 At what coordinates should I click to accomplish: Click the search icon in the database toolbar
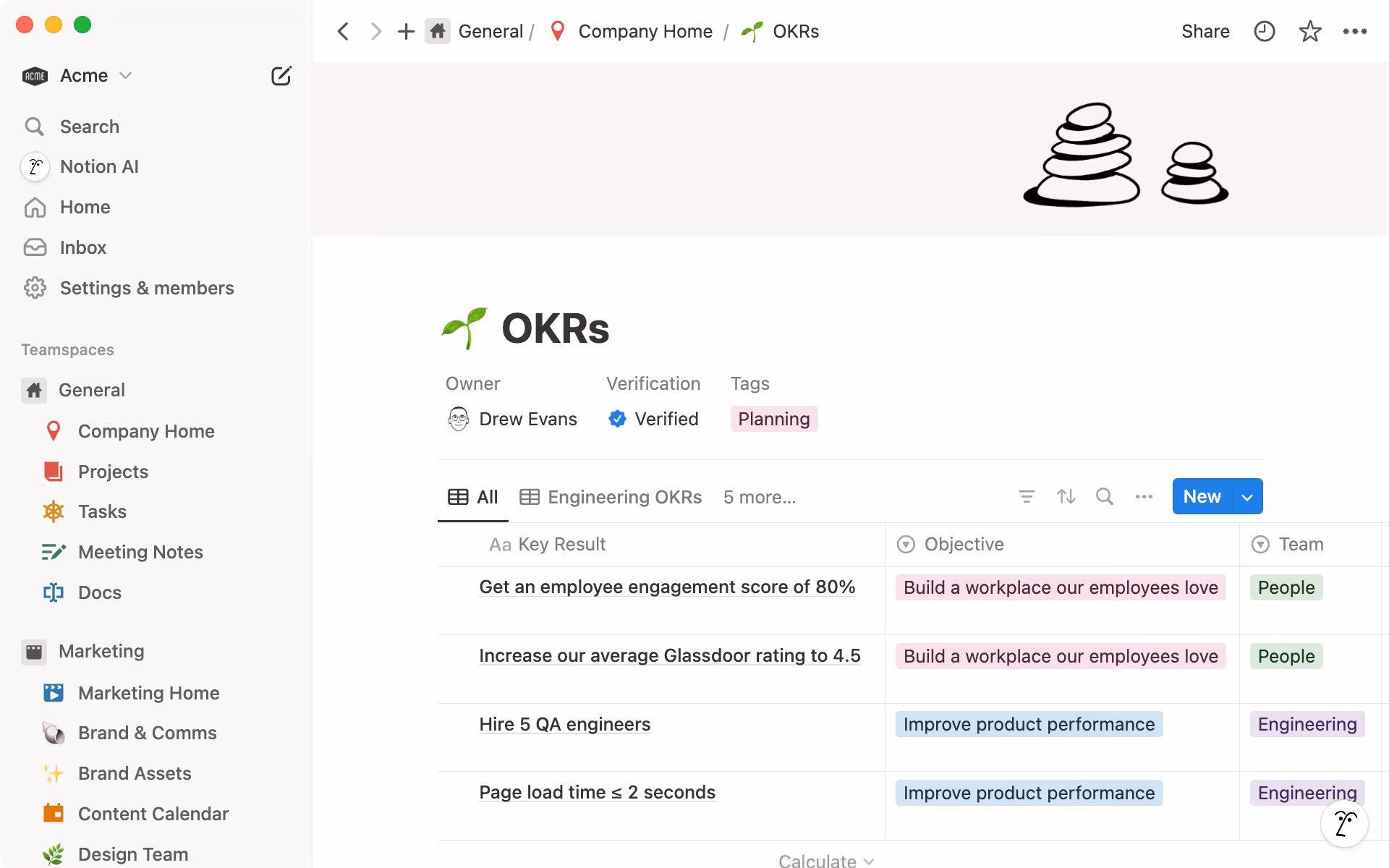pos(1105,496)
